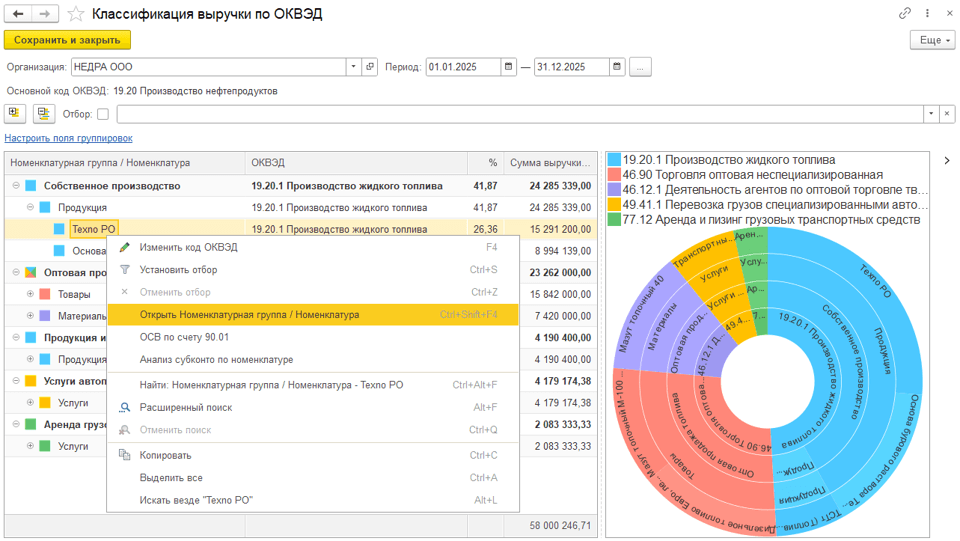
Task: Collapse the chart panel with the arrow
Action: coord(946,160)
